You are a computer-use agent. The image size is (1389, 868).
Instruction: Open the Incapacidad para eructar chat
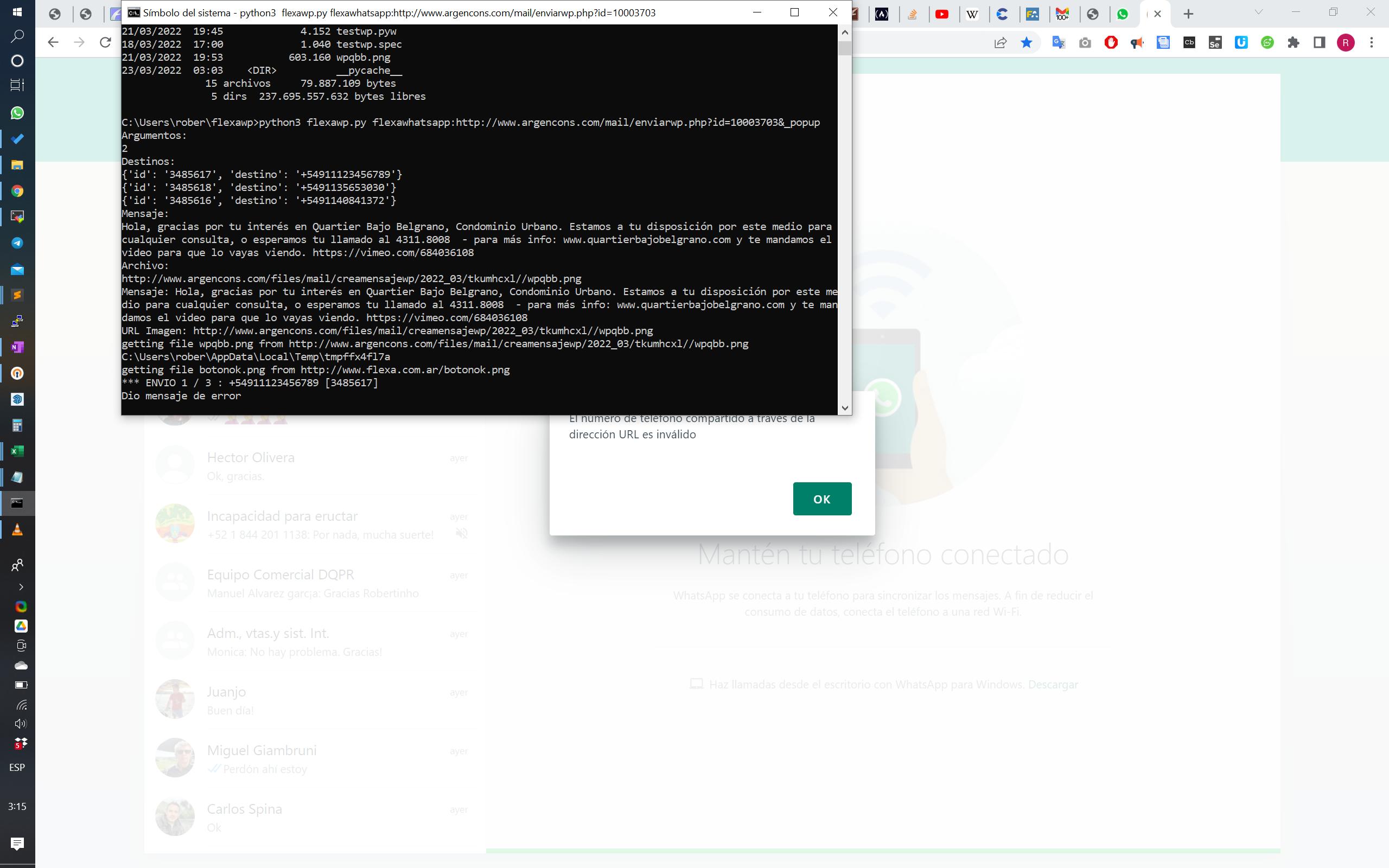click(x=315, y=525)
